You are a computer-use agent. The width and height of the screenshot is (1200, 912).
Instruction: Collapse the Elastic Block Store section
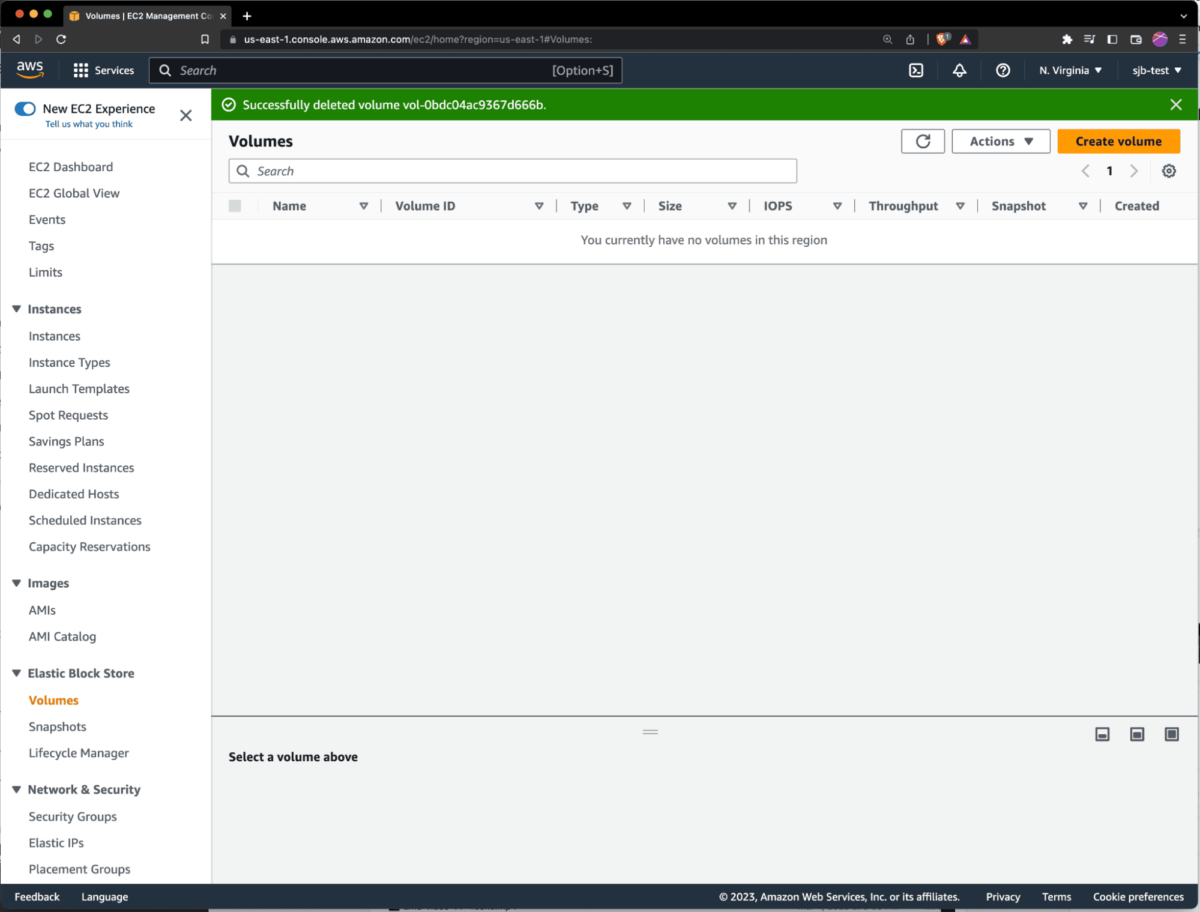pos(15,673)
